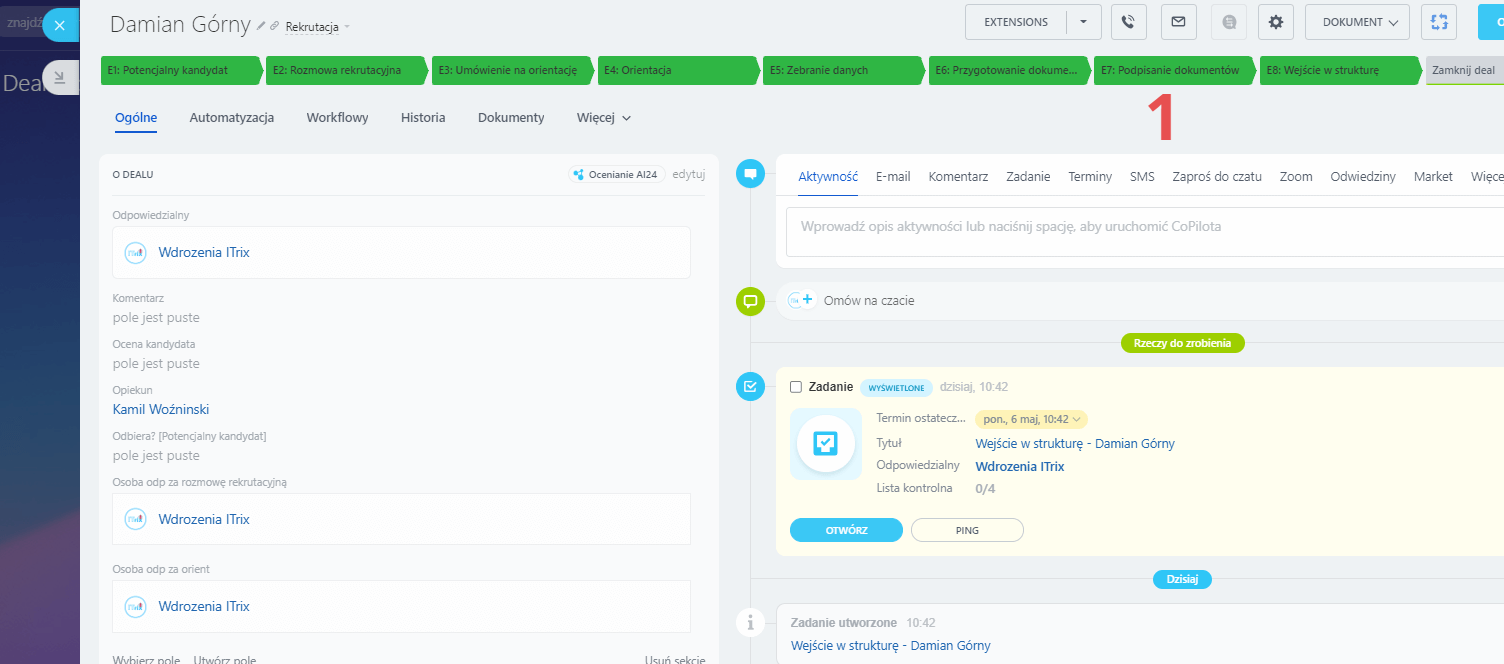
Task: Click the Otwórz button on task
Action: [x=846, y=530]
